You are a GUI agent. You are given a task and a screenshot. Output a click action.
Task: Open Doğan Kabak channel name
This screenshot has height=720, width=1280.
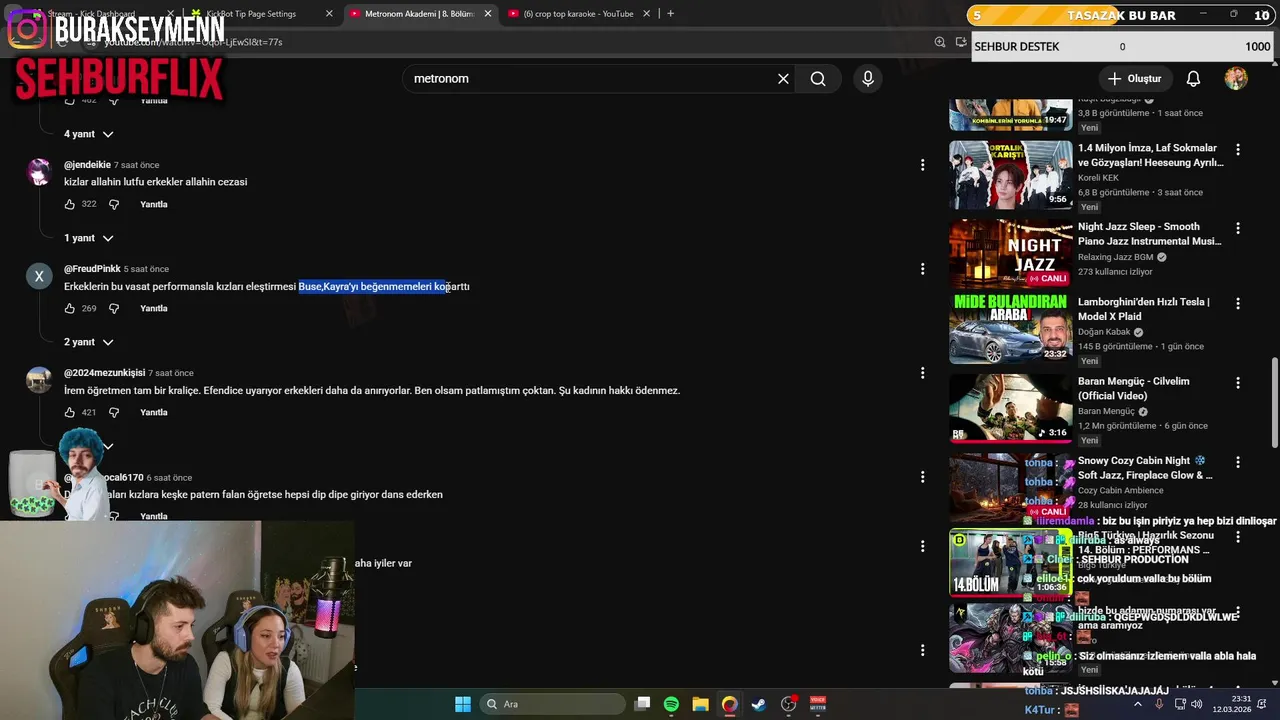tap(1104, 332)
